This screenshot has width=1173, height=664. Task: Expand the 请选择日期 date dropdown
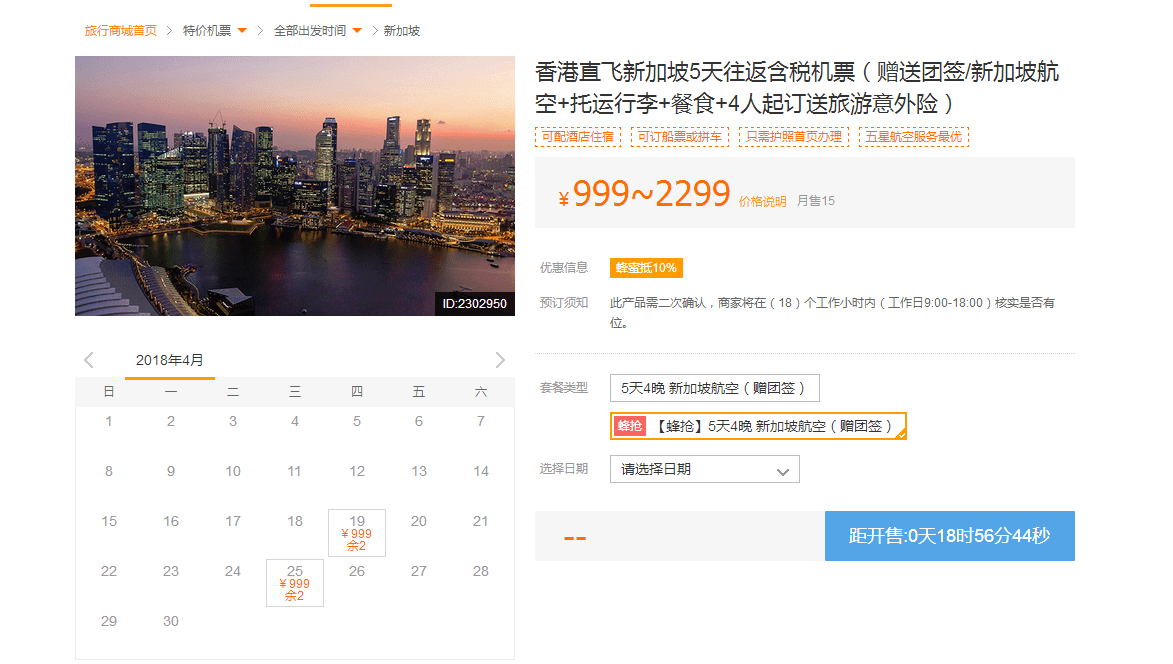tap(705, 470)
